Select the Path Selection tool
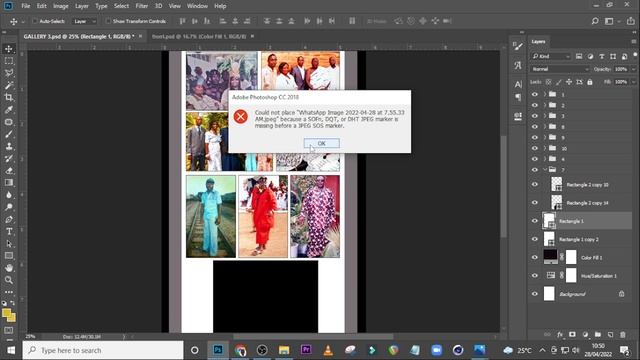Screen dimensions: 640x360 tap(9, 244)
